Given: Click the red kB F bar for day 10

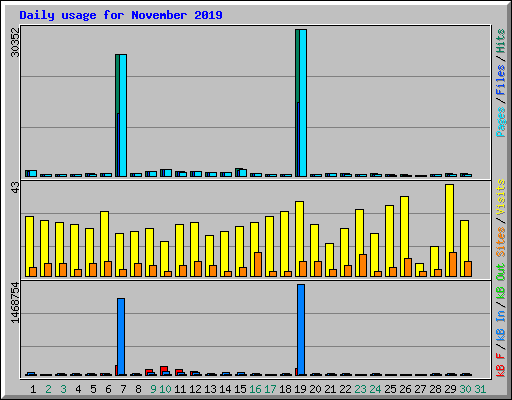Looking at the screenshot, I should 163,369.
